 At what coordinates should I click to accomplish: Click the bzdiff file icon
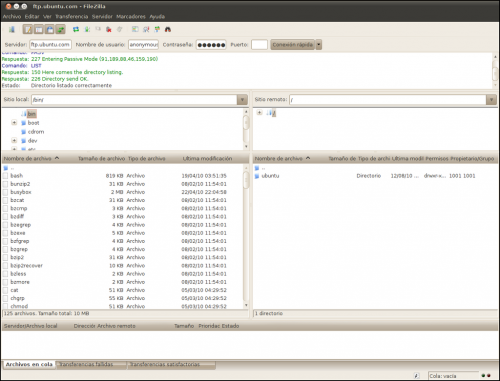pos(5,217)
